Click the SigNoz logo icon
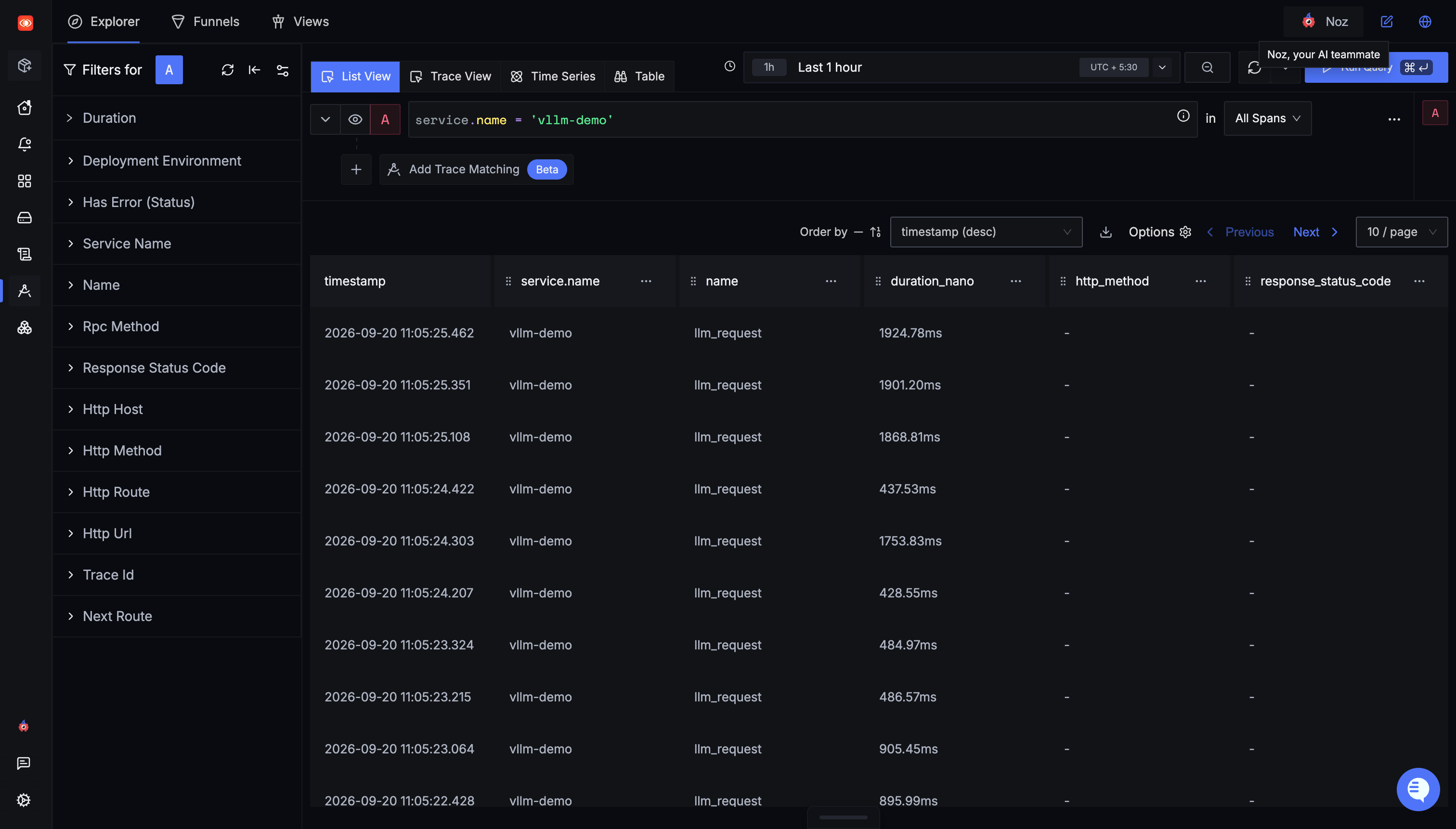Viewport: 1456px width, 829px height. point(25,23)
